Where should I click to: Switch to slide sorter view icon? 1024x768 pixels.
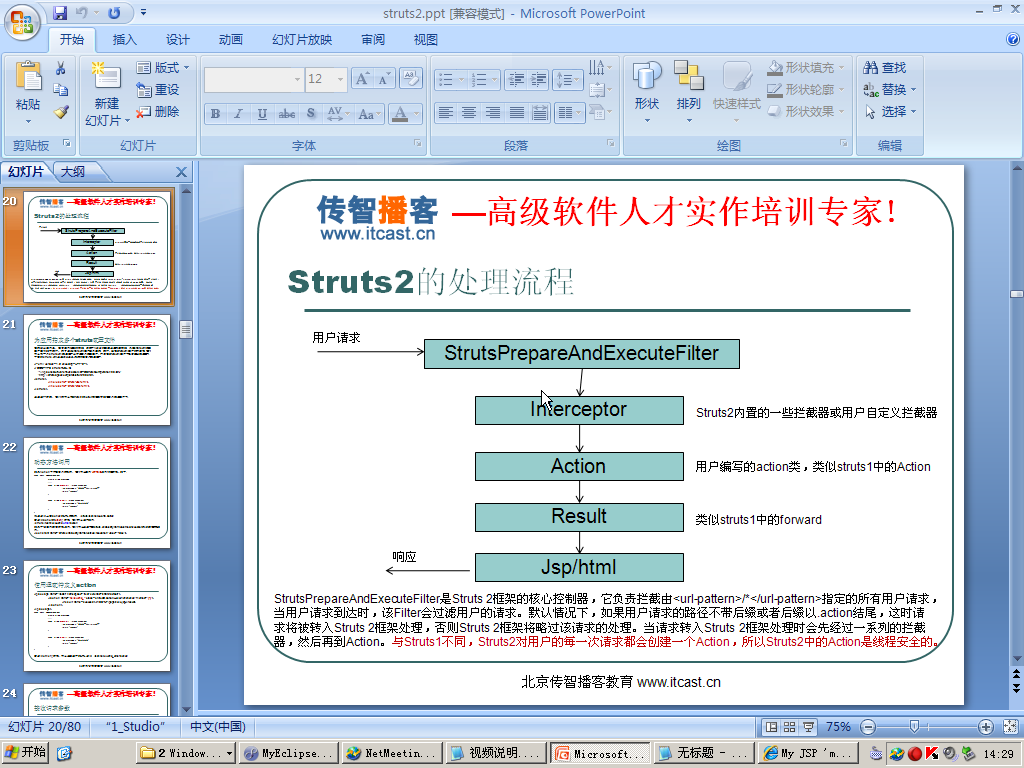pos(790,727)
